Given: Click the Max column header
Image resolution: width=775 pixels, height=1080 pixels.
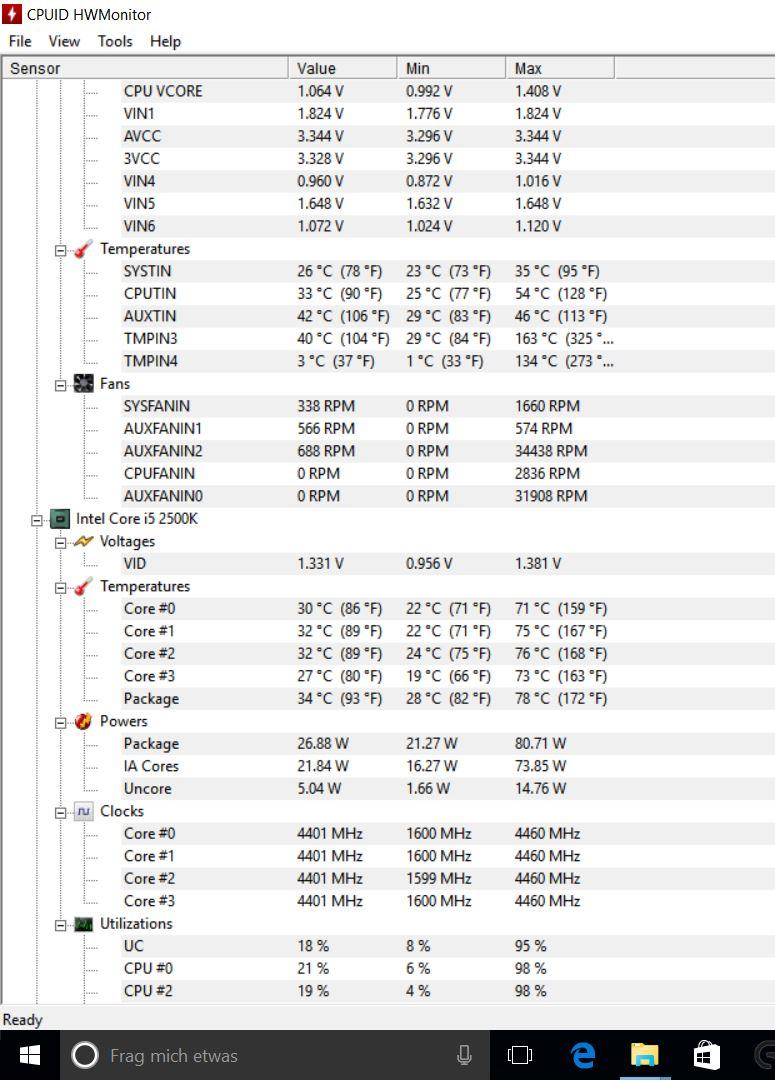Looking at the screenshot, I should click(x=560, y=68).
